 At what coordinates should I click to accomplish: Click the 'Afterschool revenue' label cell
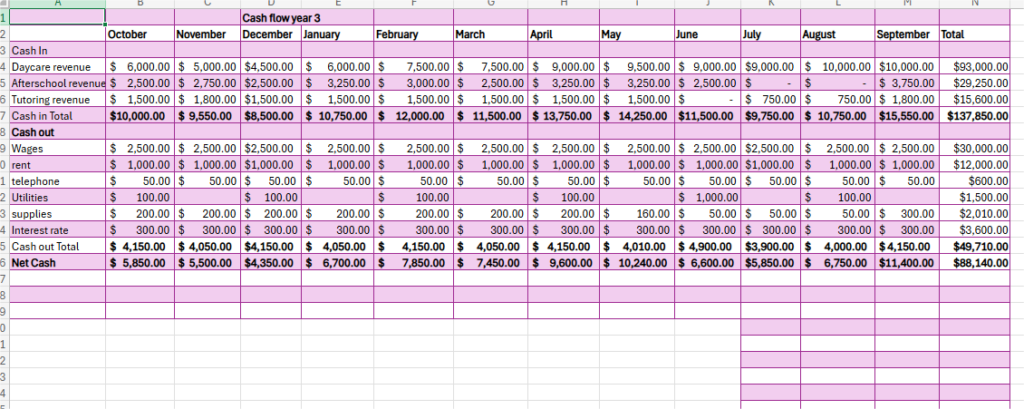point(54,83)
